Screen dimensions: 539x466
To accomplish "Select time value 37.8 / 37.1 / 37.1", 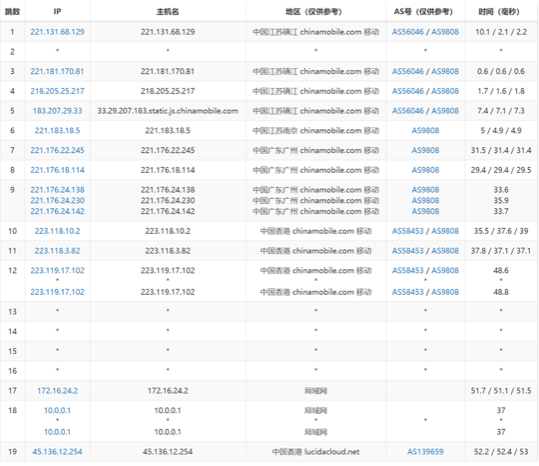I will click(501, 251).
